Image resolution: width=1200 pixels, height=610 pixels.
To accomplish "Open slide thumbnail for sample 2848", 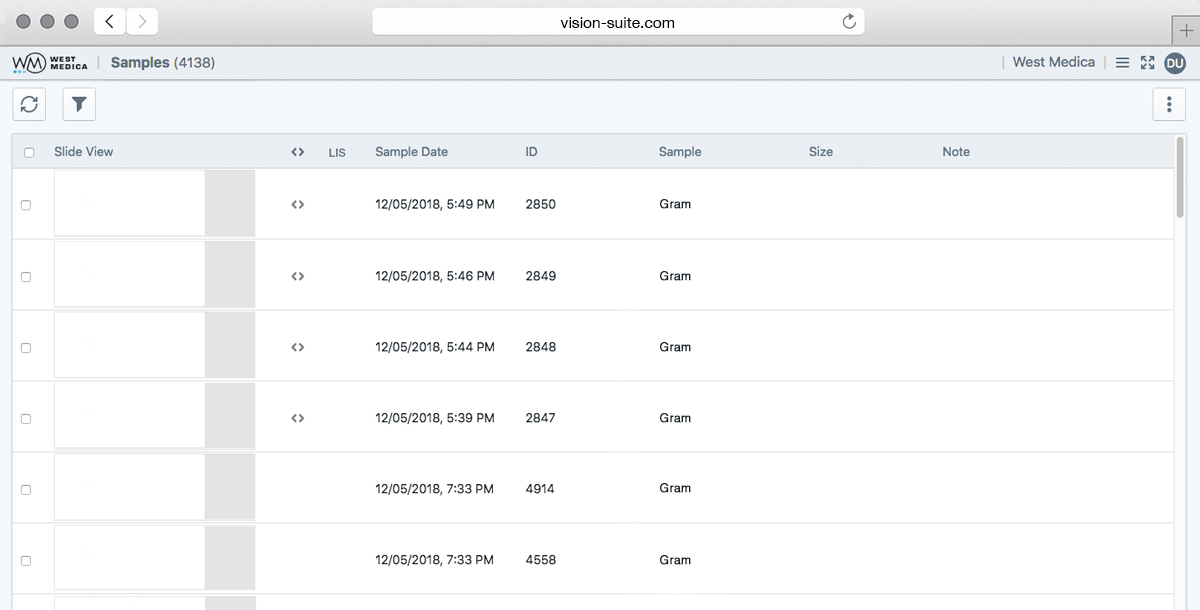I will 155,345.
